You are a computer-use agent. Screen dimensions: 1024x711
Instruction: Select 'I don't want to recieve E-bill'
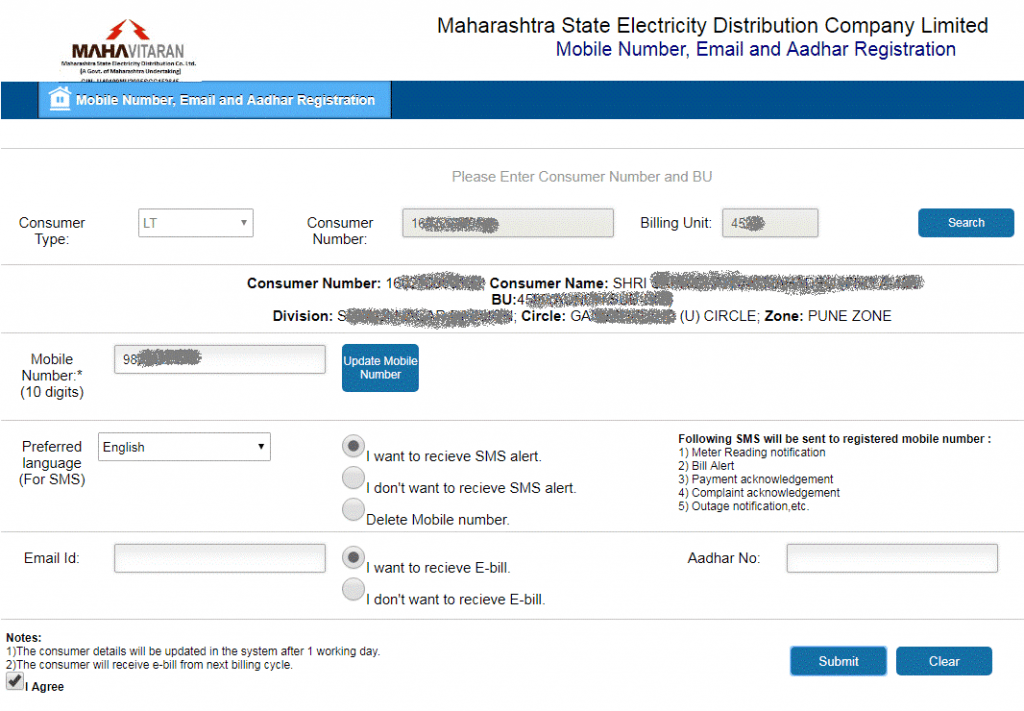(353, 589)
